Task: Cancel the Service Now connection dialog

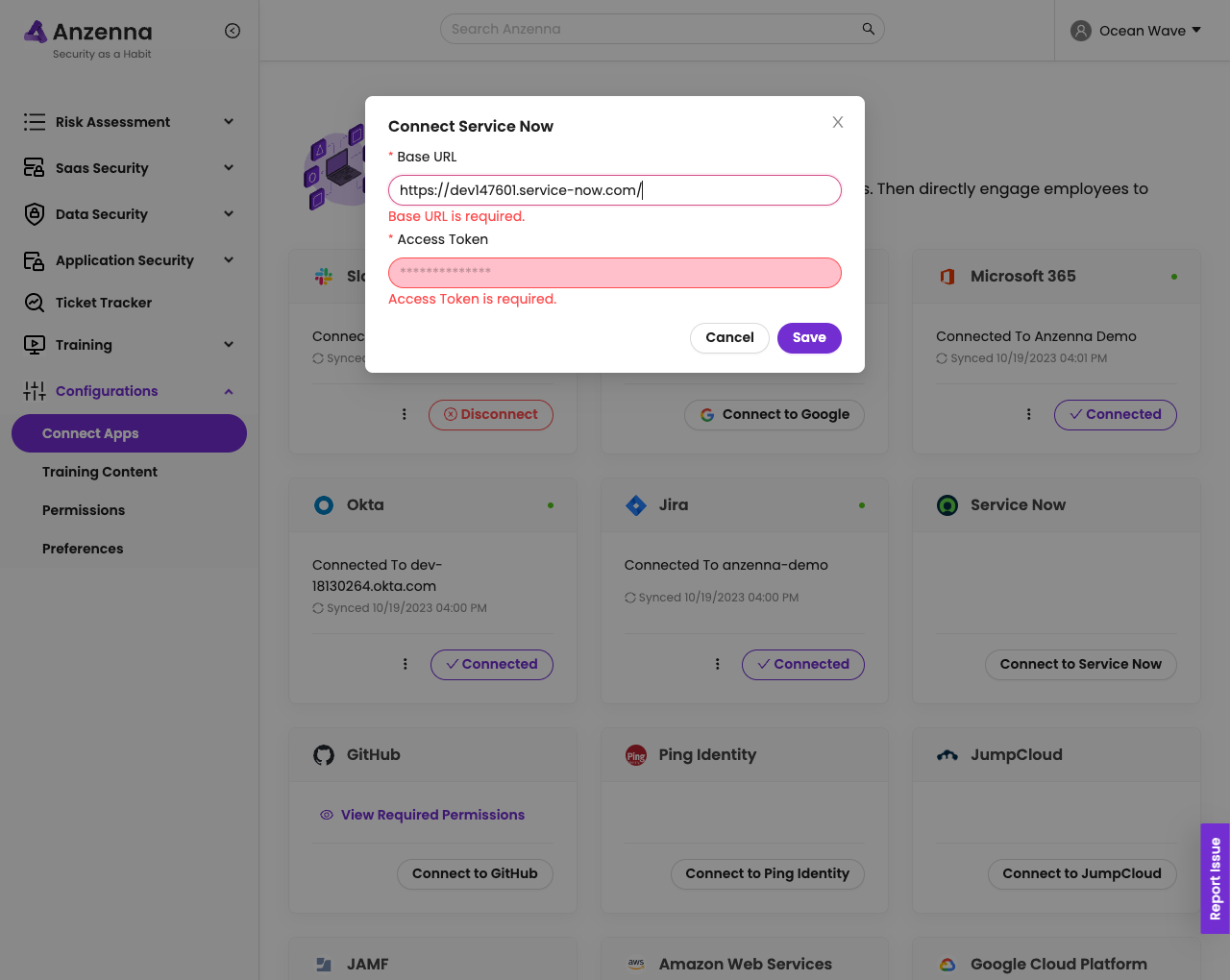Action: tap(729, 337)
